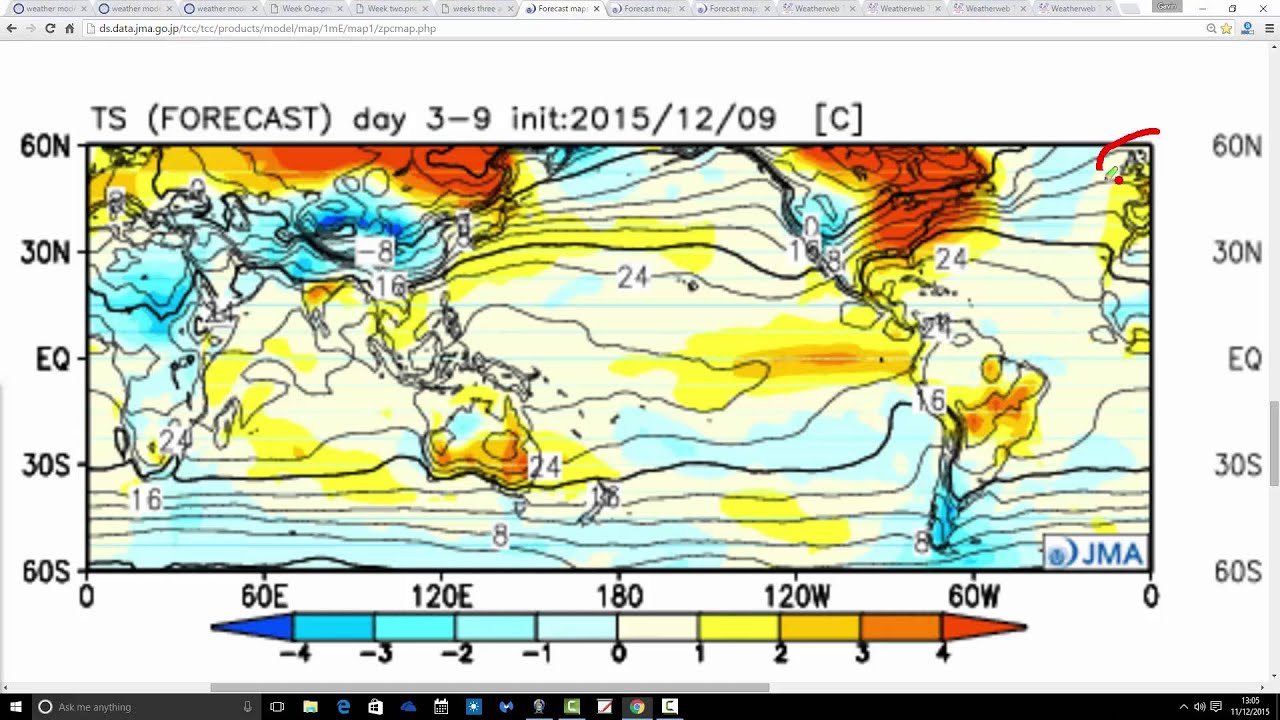Launch Microsoft Edge from the taskbar
Image resolution: width=1280 pixels, height=720 pixels.
(x=343, y=707)
